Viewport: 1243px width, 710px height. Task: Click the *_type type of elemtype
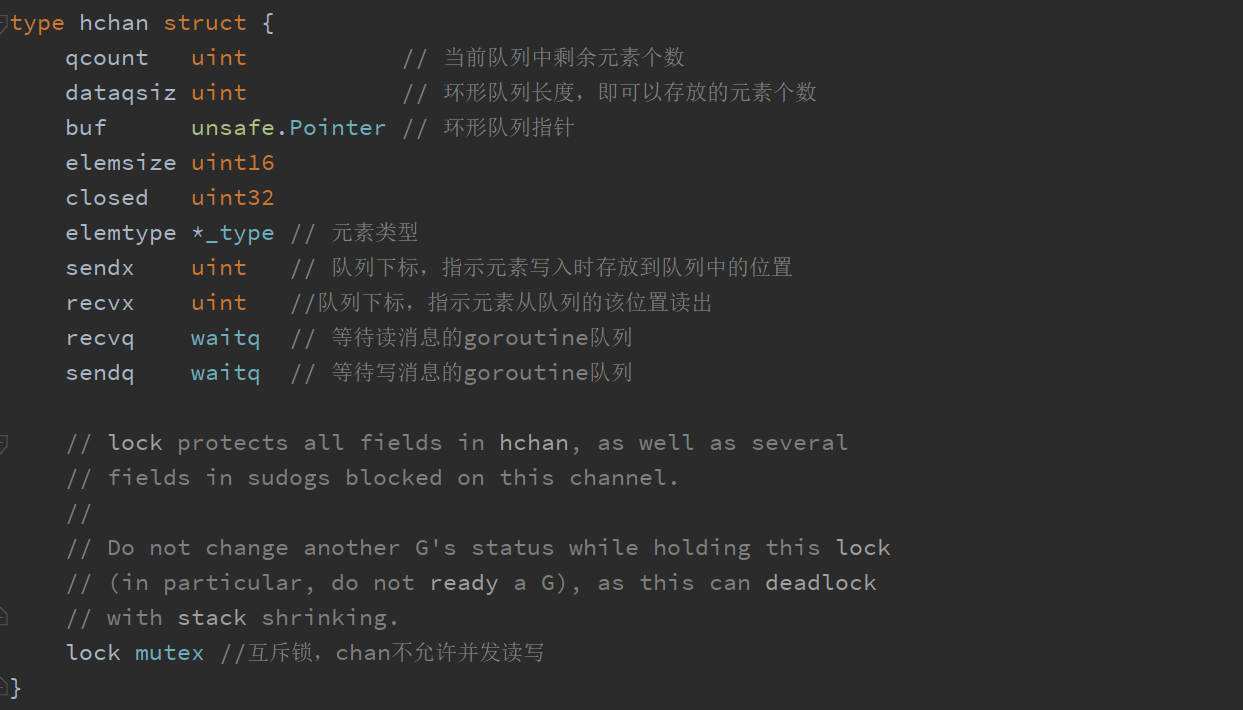pos(233,233)
